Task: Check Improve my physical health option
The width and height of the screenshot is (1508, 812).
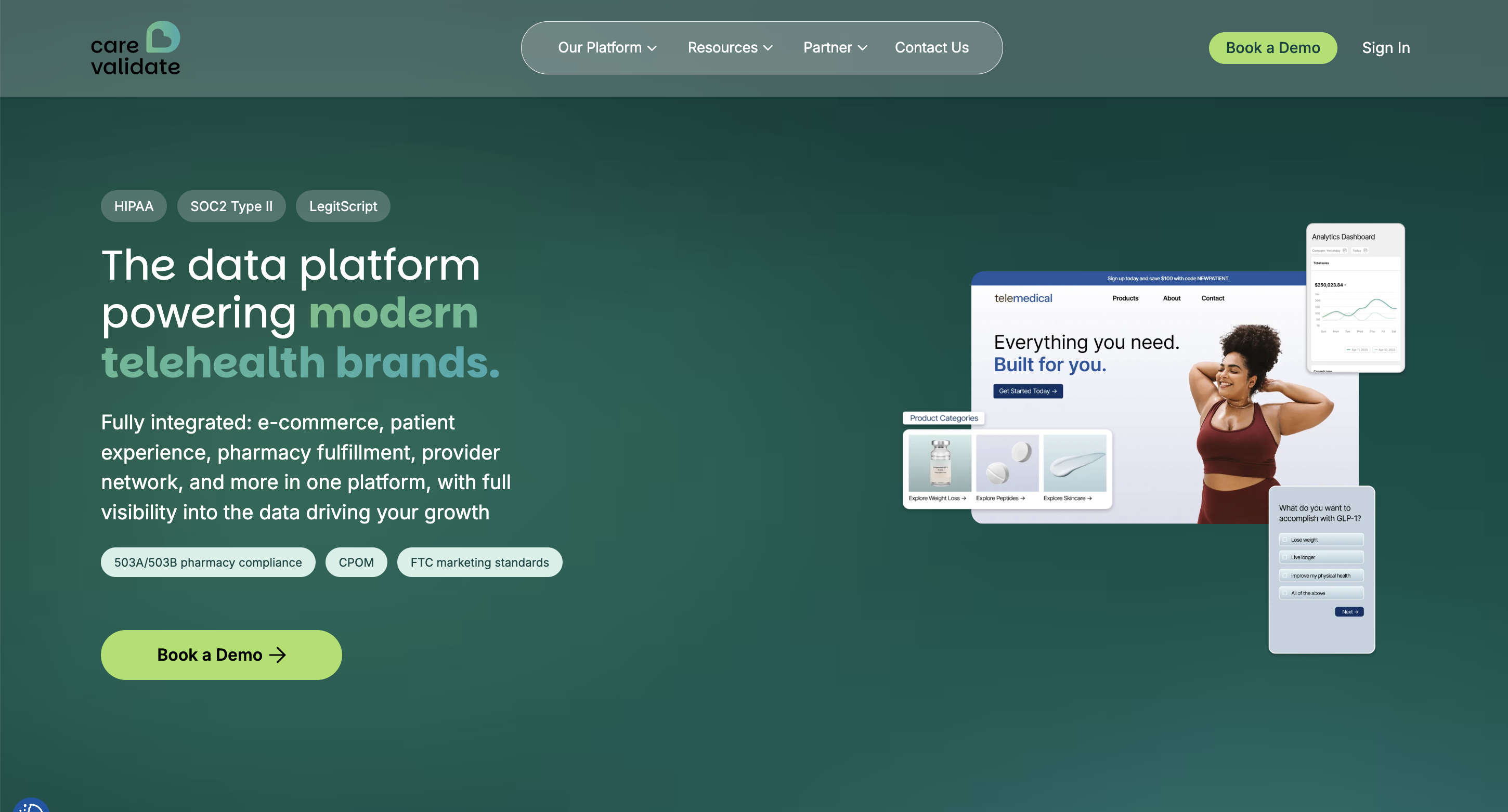Action: click(x=1321, y=575)
